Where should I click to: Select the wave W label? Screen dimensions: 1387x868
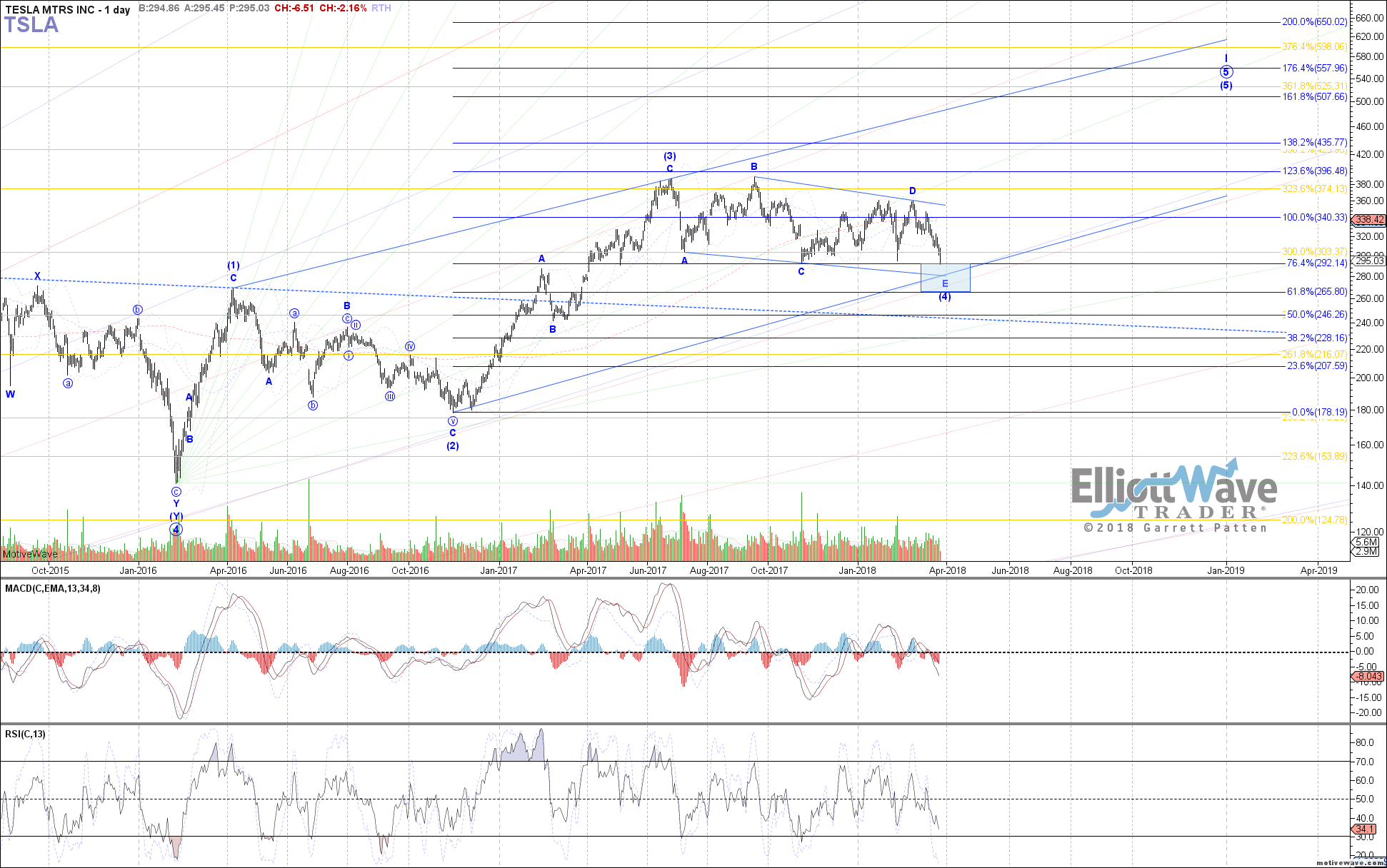pyautogui.click(x=10, y=394)
